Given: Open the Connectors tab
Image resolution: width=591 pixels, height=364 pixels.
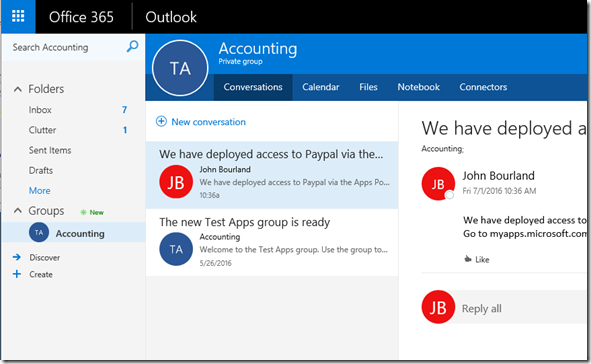Looking at the screenshot, I should (x=483, y=87).
